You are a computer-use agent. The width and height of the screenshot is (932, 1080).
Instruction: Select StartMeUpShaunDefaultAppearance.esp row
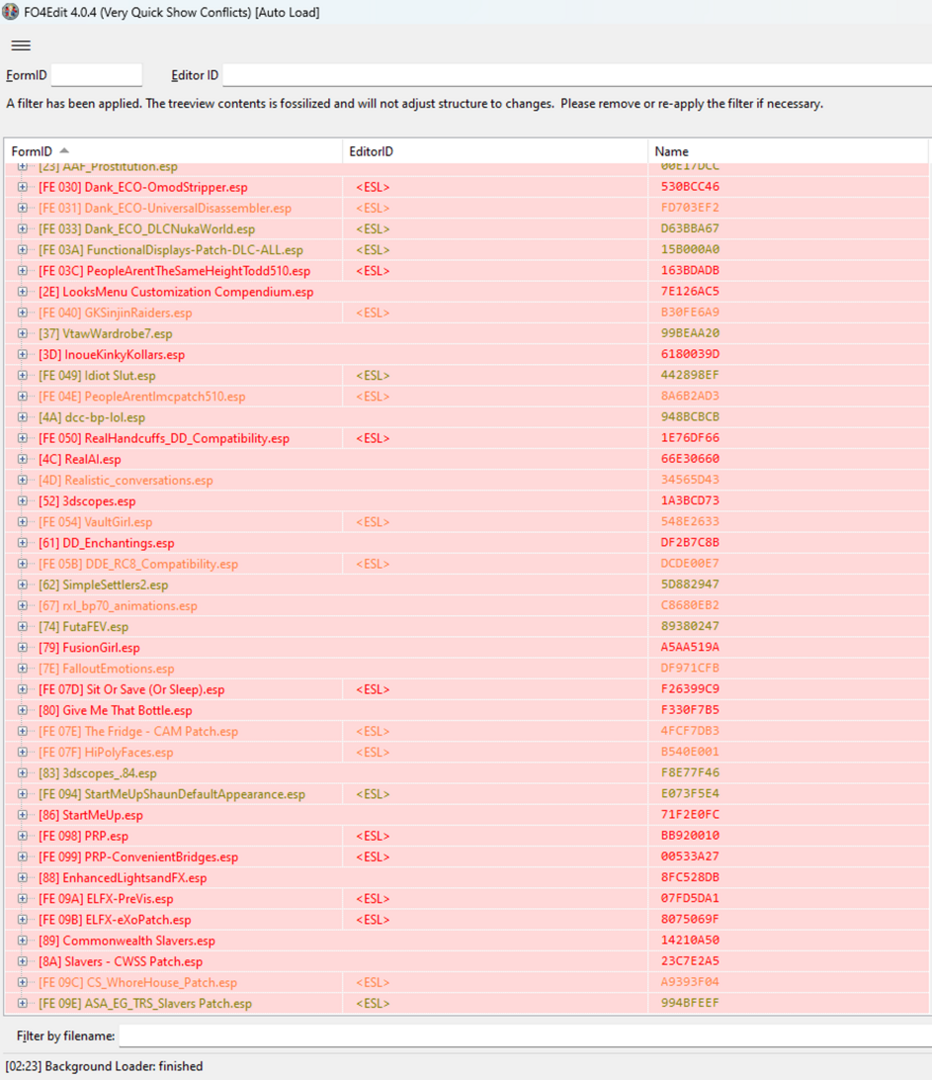(466, 793)
